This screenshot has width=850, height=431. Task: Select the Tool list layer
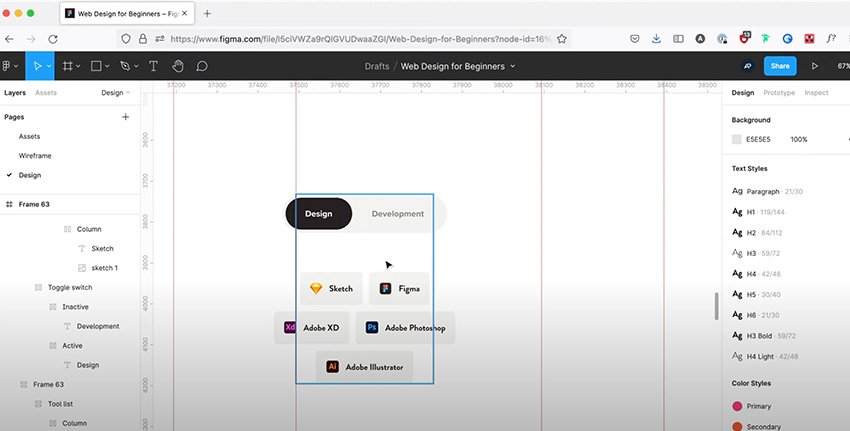60,404
